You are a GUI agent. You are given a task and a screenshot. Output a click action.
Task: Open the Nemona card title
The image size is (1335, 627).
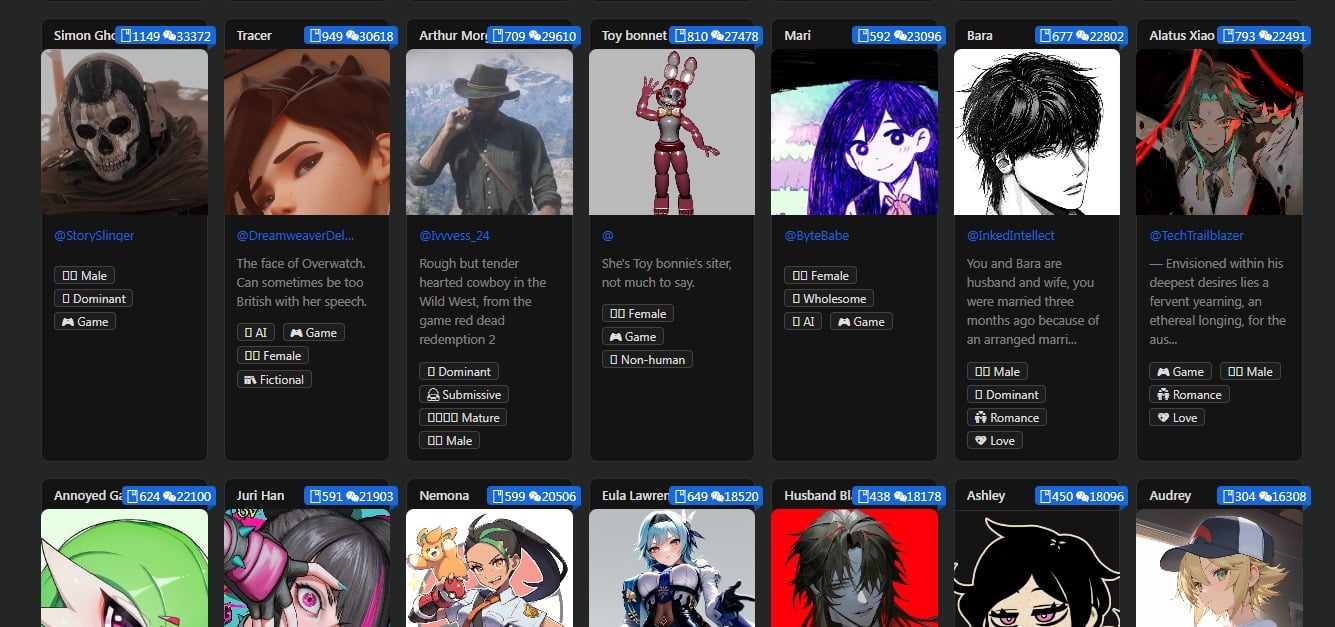tap(444, 495)
